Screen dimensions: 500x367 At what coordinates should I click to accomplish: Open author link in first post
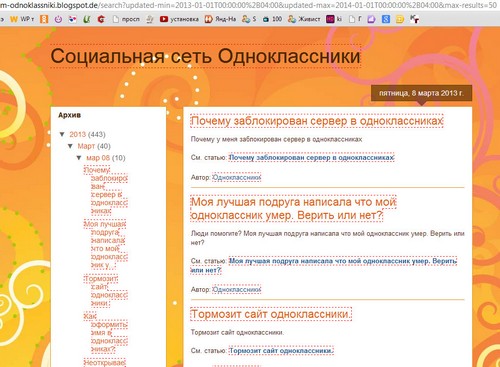[x=237, y=177]
